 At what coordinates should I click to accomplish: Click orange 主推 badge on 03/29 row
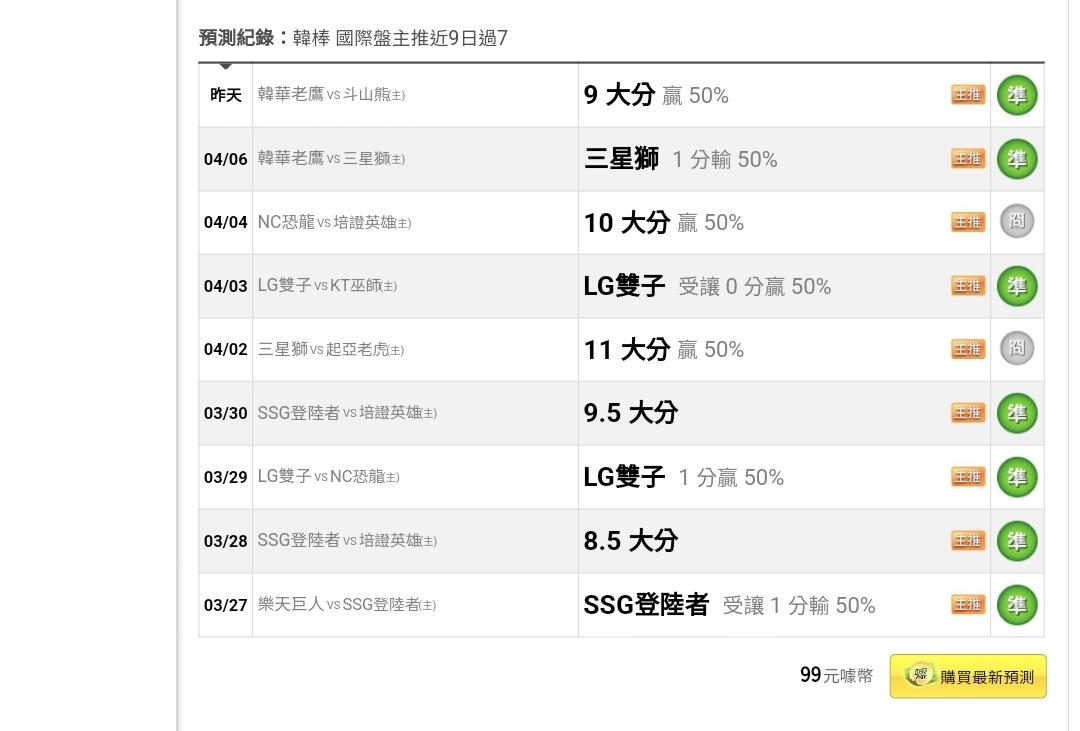pos(968,477)
